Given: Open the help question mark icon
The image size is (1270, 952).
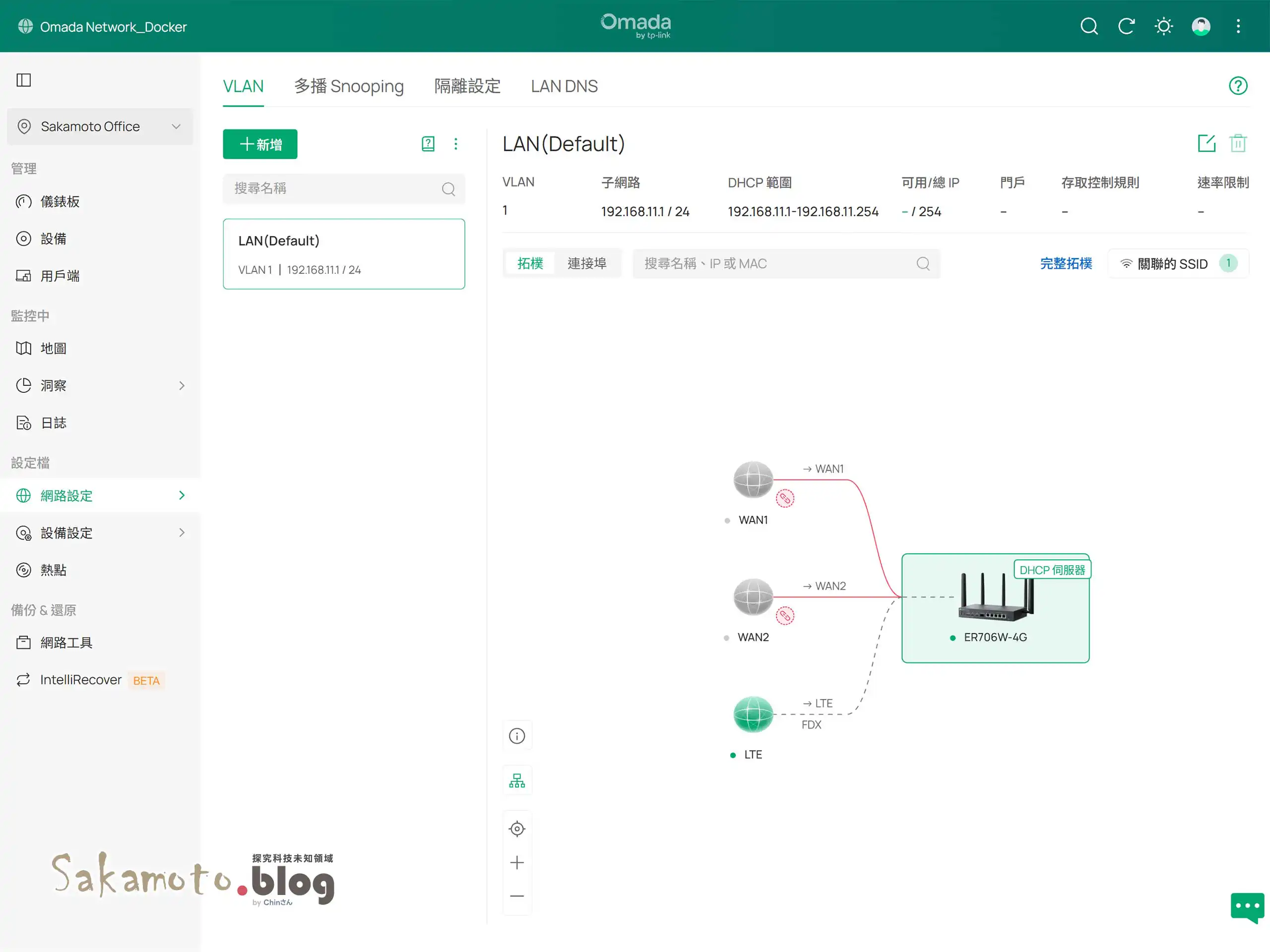Looking at the screenshot, I should [x=1238, y=85].
